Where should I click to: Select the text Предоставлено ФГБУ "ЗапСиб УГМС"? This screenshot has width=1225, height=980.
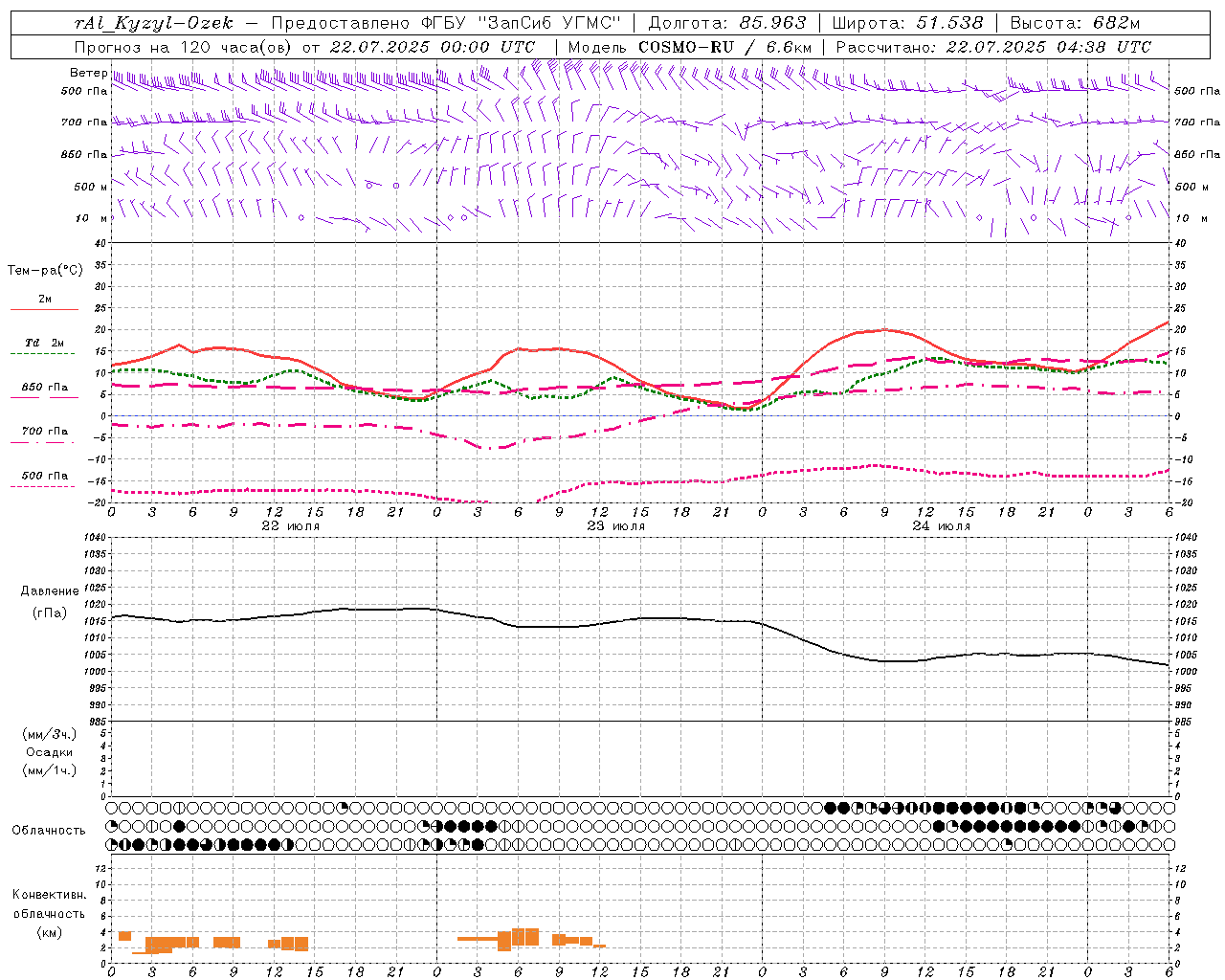pyautogui.click(x=447, y=24)
